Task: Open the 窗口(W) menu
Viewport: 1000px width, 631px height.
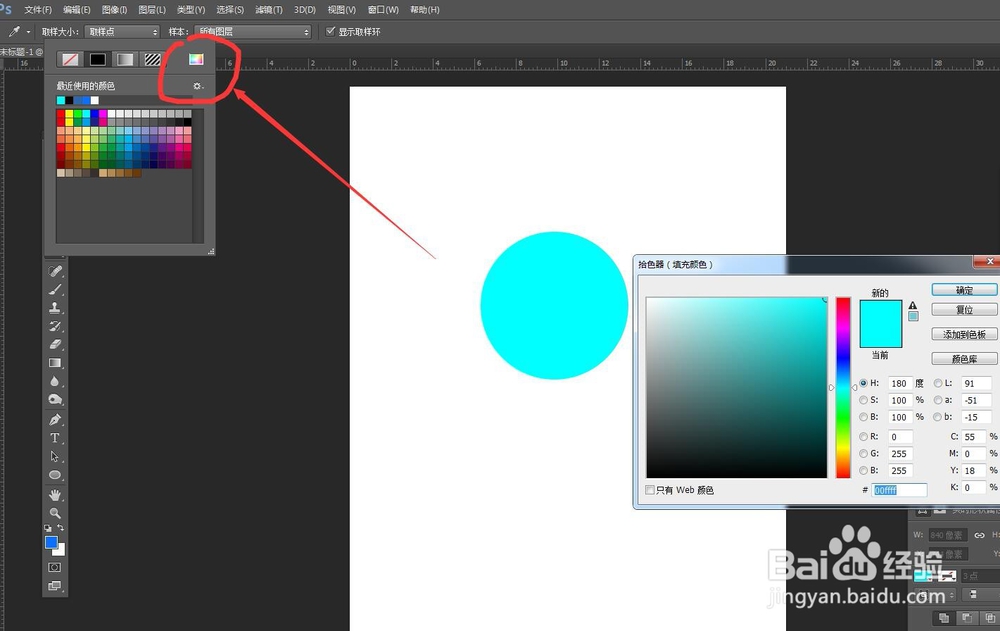Action: [383, 10]
